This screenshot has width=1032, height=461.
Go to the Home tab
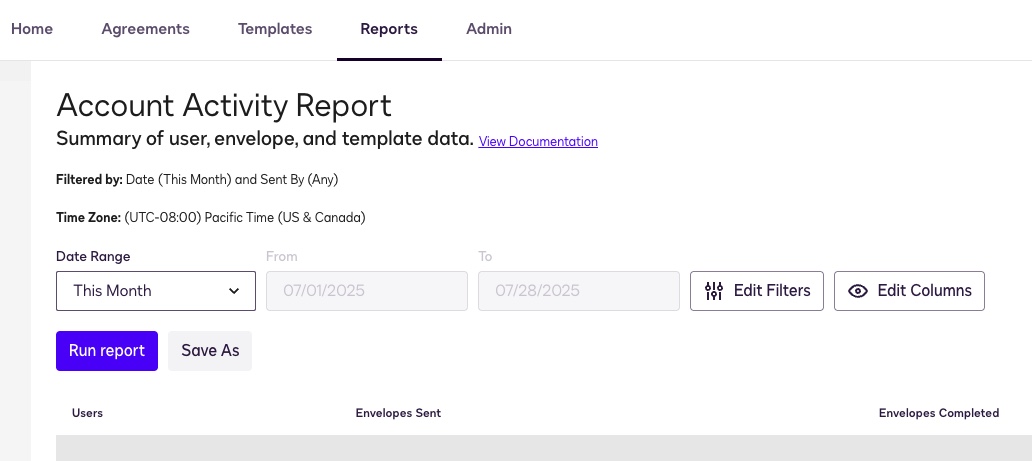tap(32, 29)
